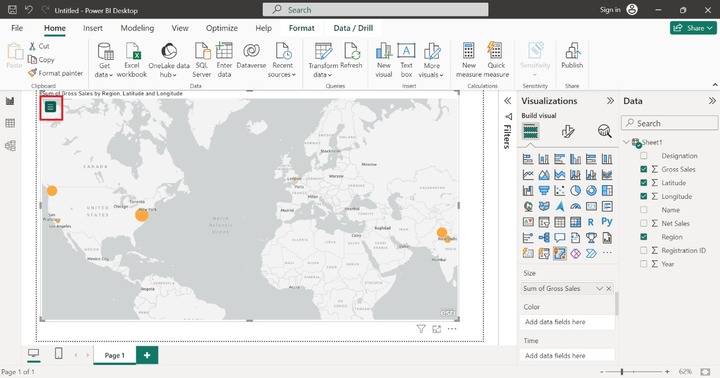The width and height of the screenshot is (720, 378).
Task: Click Sign in
Action: click(619, 10)
